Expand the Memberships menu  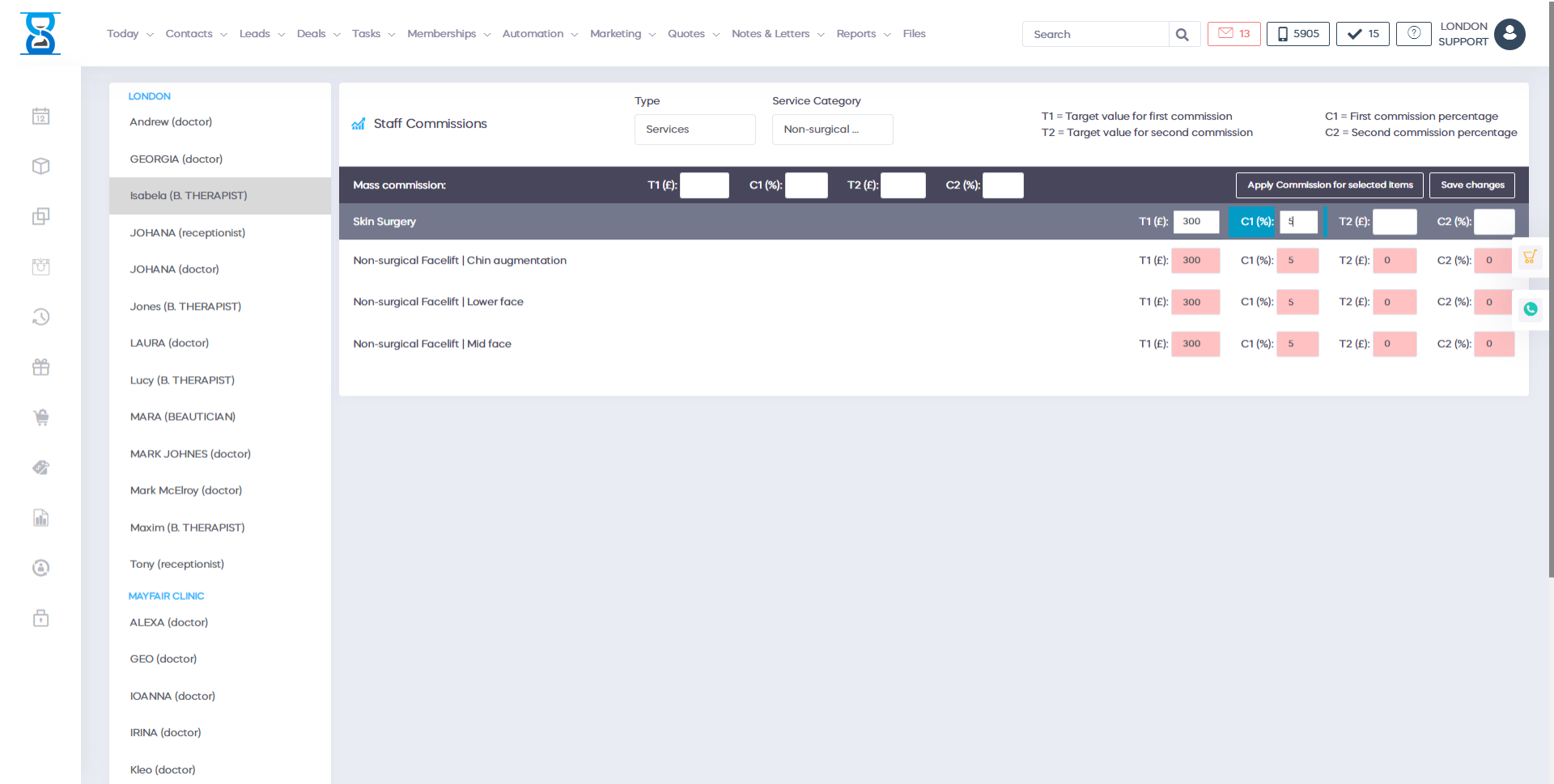(x=448, y=34)
